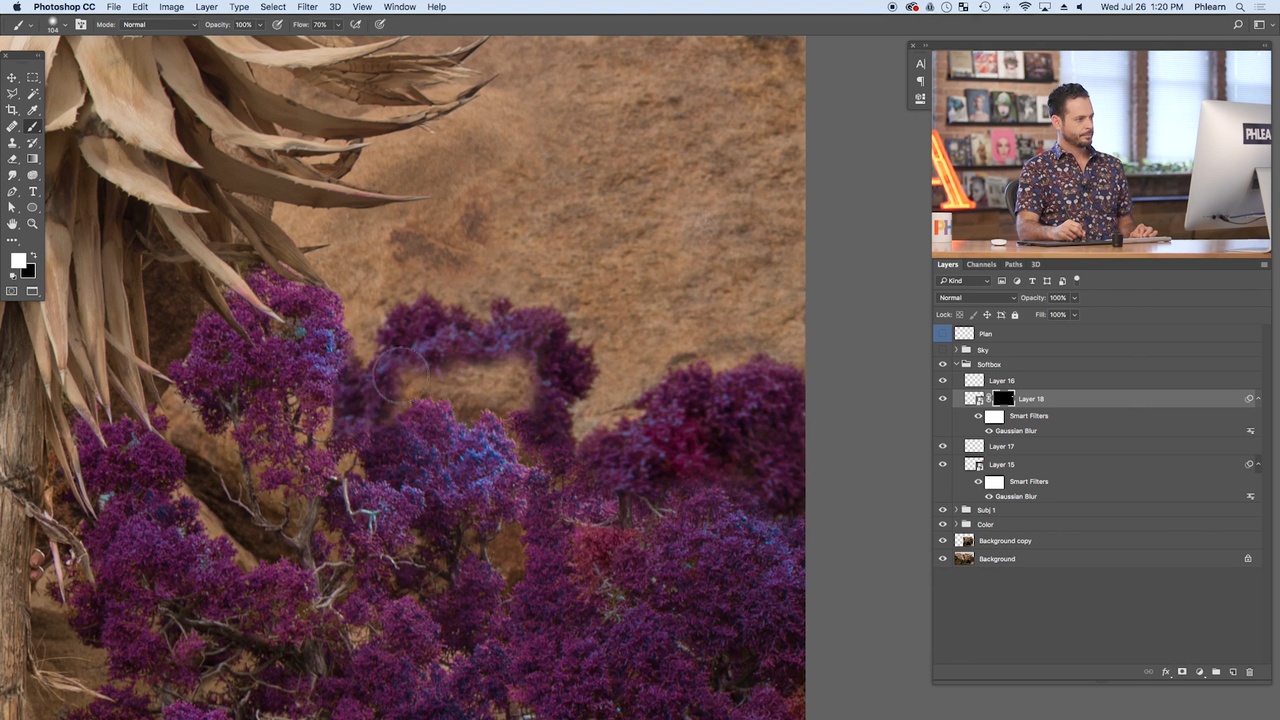This screenshot has height=720, width=1280.
Task: Open the Edit Toolbar three-dots menu
Action: pyautogui.click(x=12, y=240)
